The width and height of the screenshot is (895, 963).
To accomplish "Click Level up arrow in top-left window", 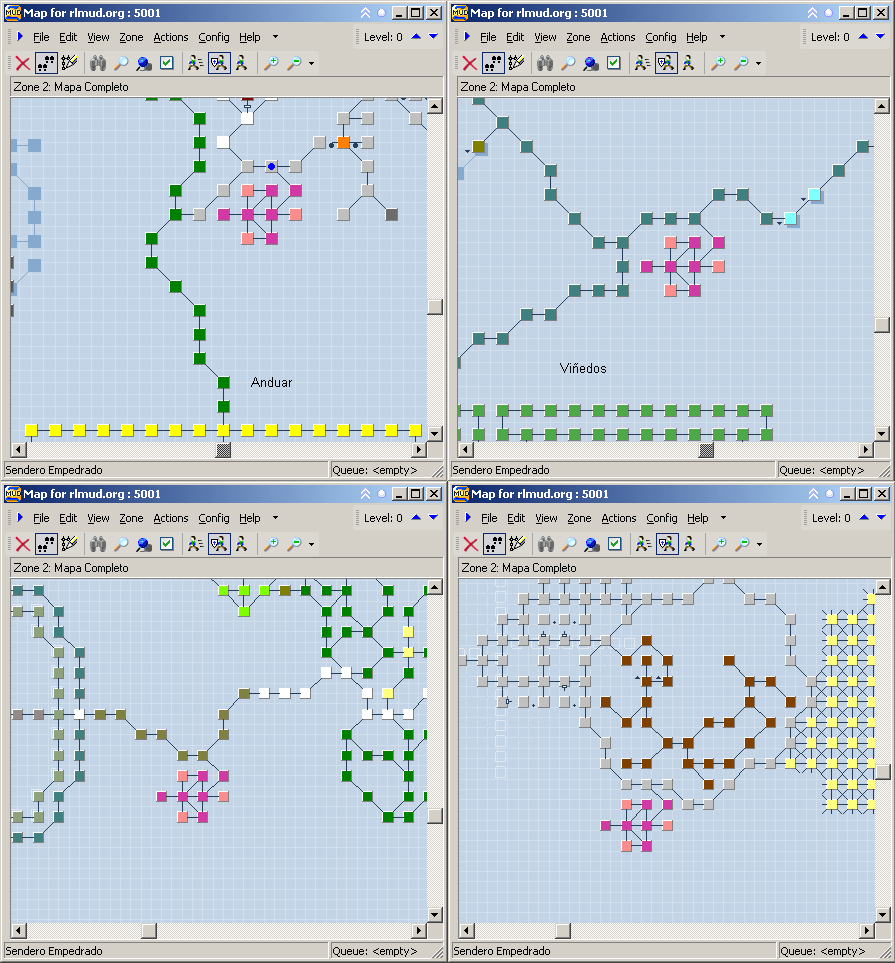I will 416,37.
